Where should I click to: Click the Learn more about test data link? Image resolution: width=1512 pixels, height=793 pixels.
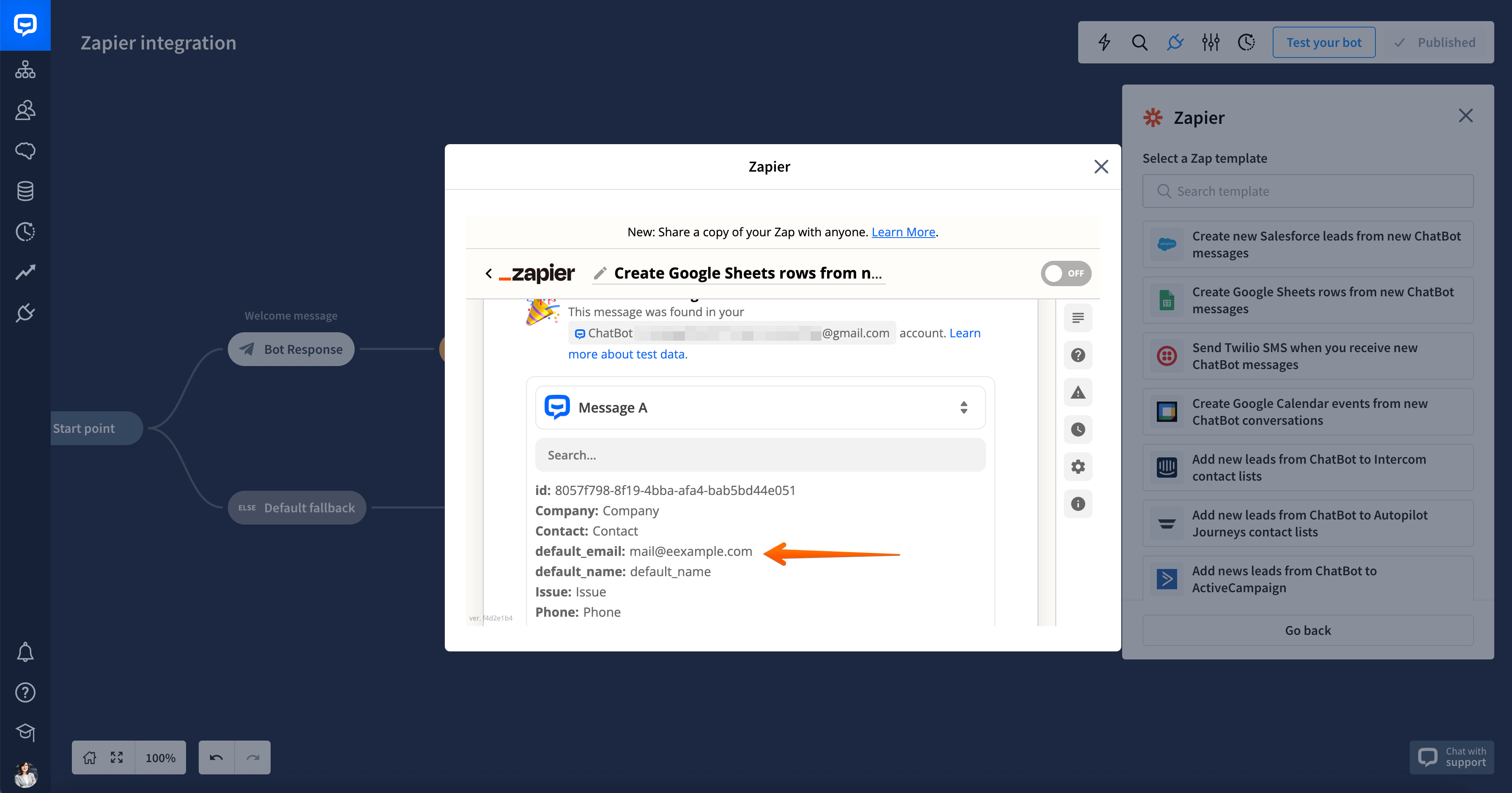[x=626, y=354]
